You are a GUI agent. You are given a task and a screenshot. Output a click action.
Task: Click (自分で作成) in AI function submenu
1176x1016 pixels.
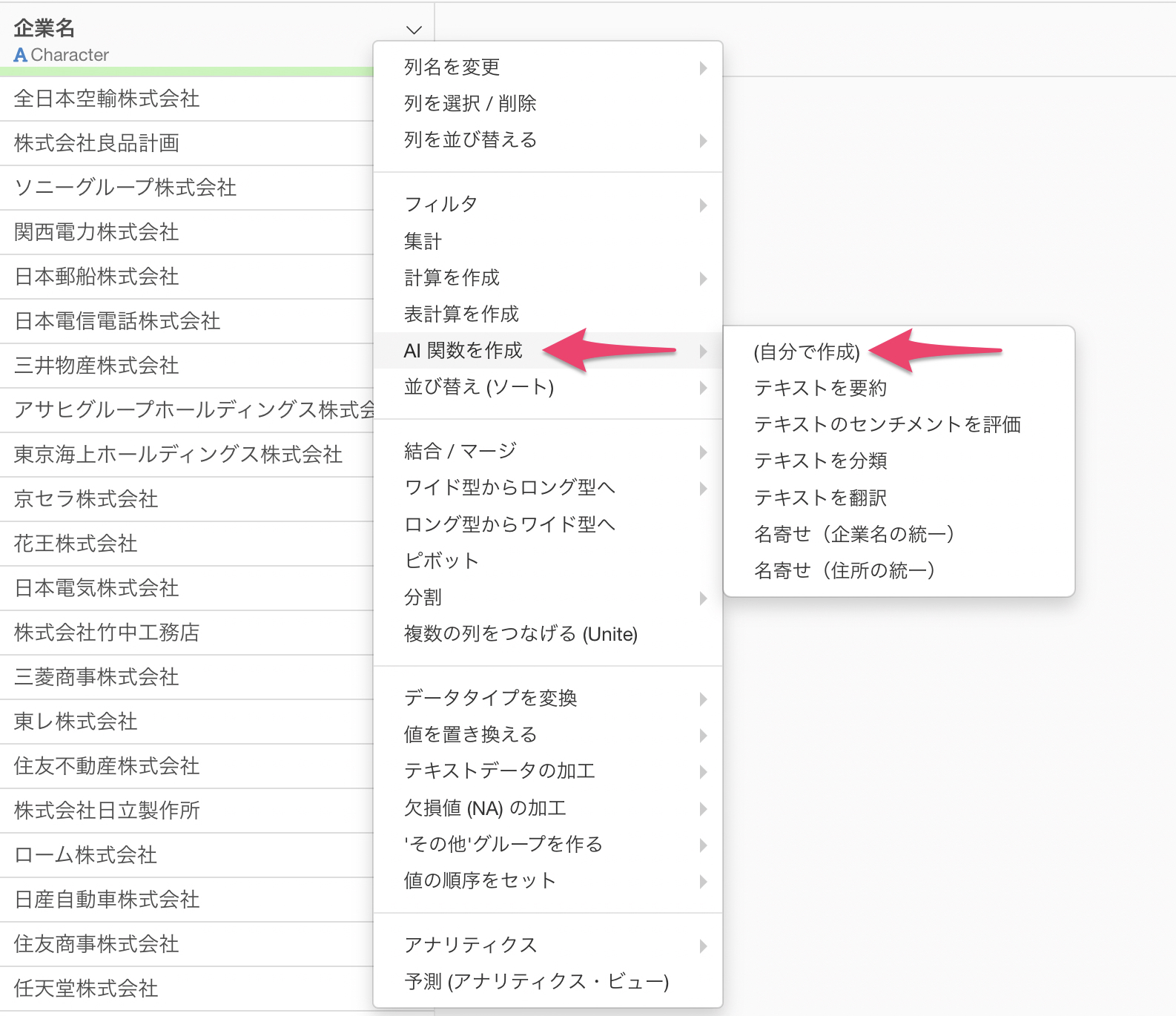[x=807, y=352]
